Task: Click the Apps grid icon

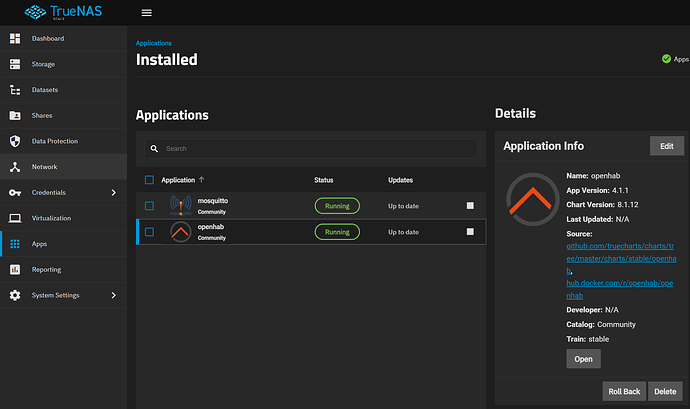Action: coord(15,244)
